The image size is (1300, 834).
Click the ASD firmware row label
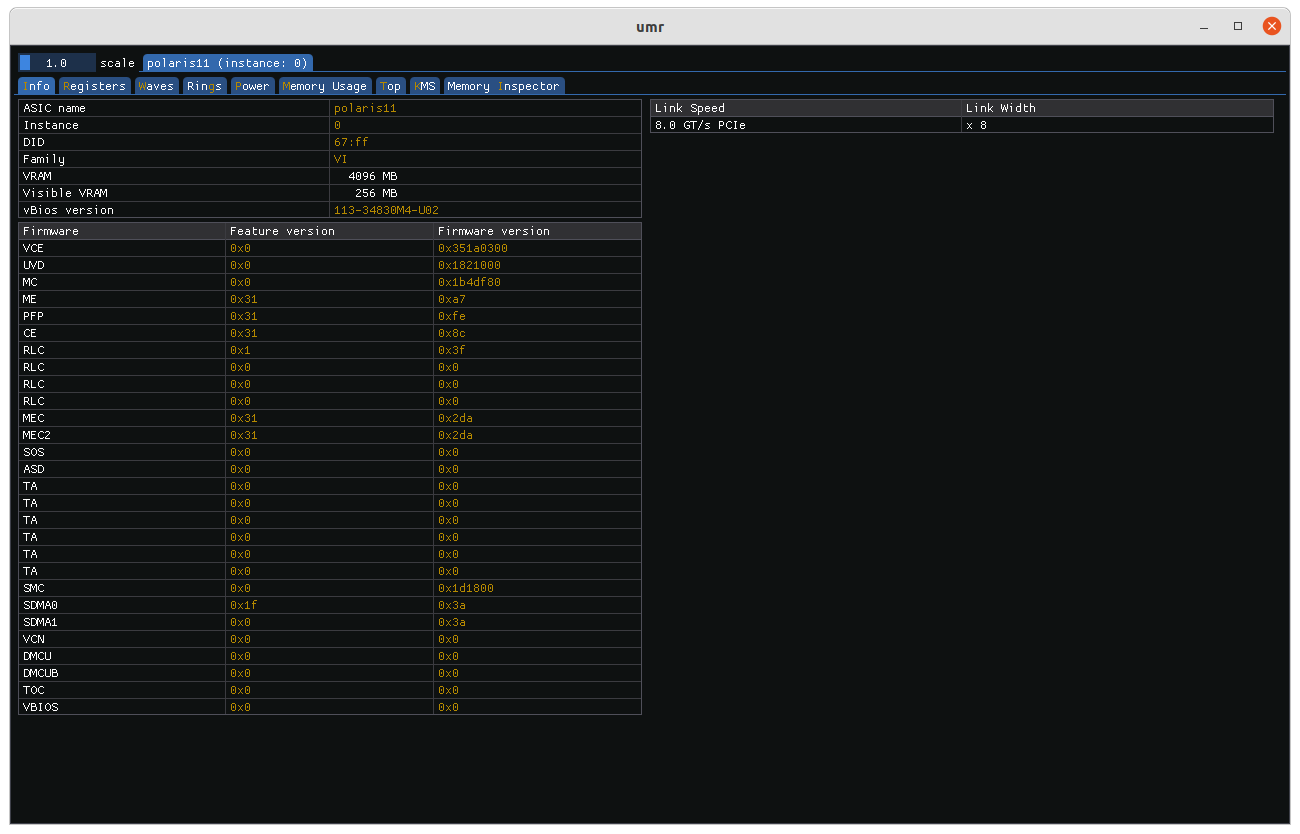coord(34,469)
